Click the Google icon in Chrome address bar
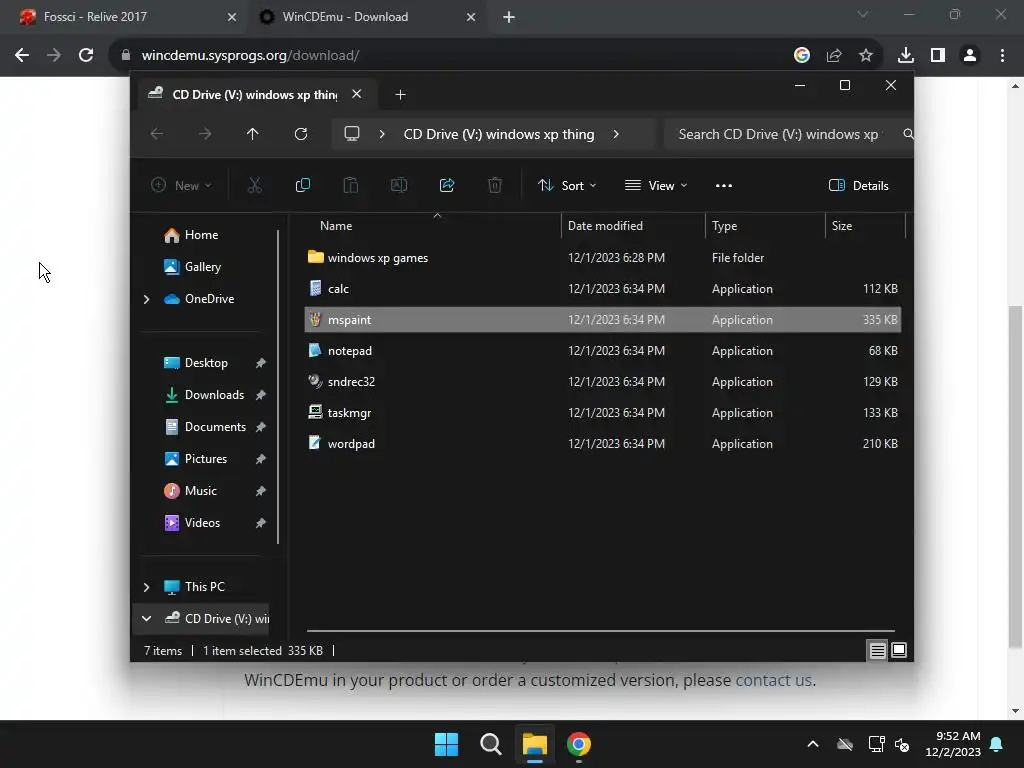This screenshot has height=768, width=1024. tap(802, 56)
